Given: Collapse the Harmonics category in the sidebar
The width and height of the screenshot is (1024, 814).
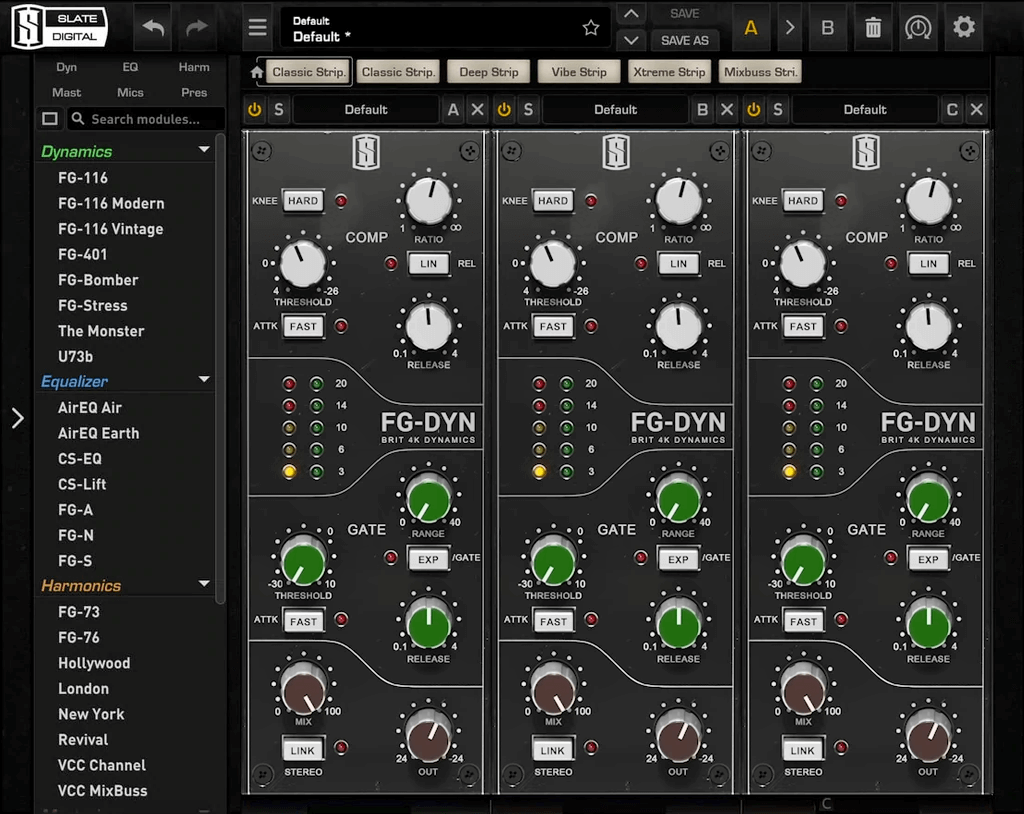Looking at the screenshot, I should tap(203, 585).
